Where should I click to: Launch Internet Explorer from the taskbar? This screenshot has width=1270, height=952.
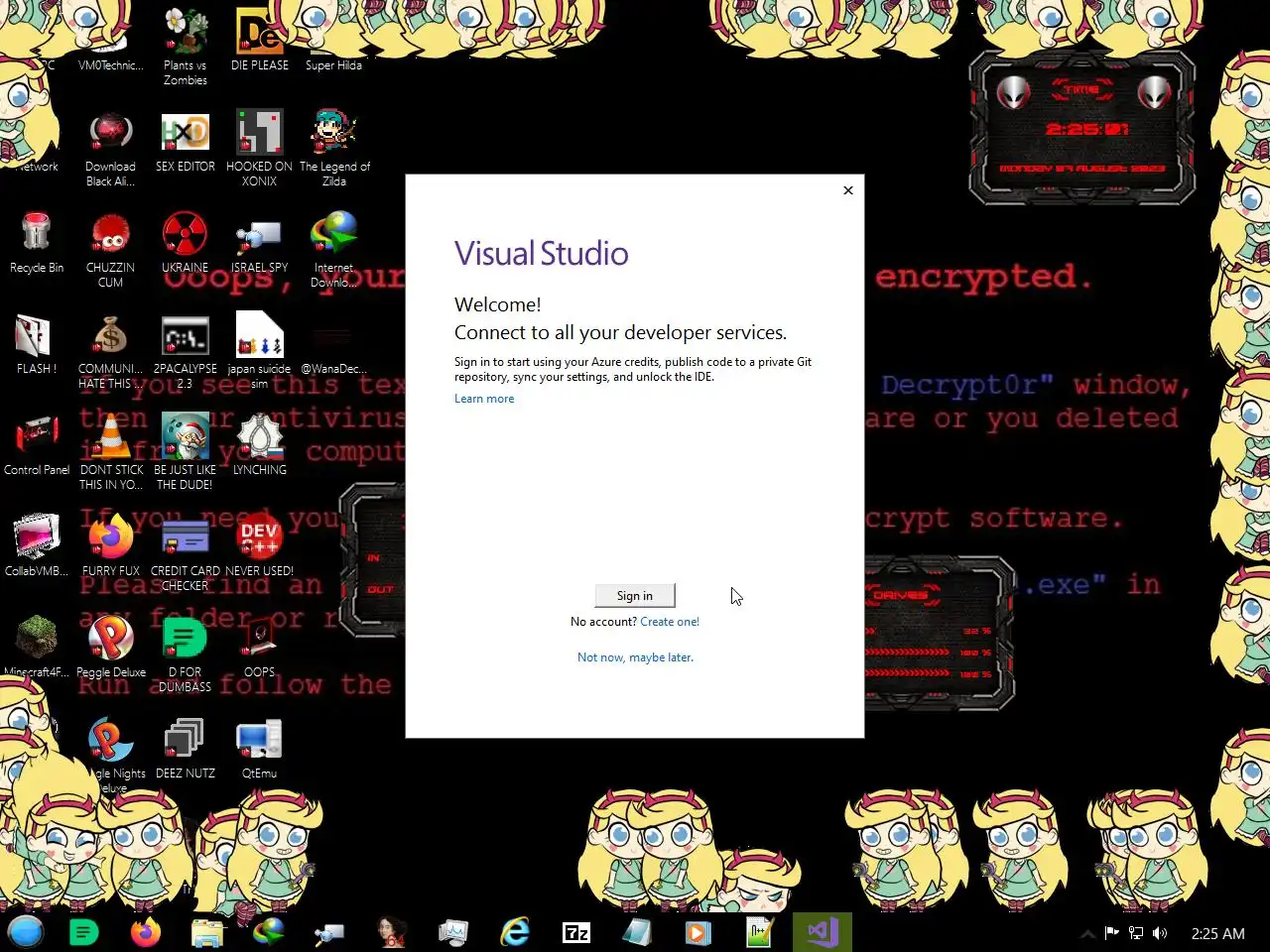point(515,932)
